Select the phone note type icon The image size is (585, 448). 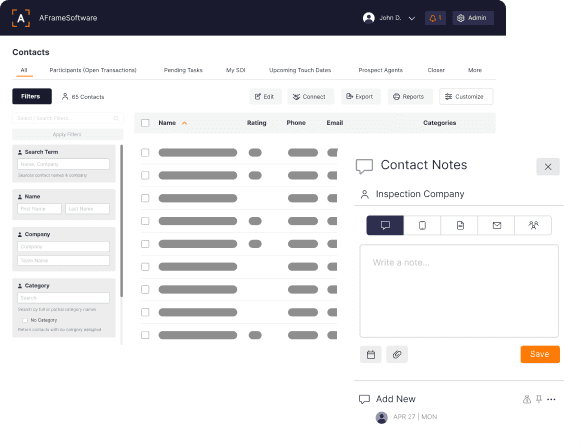tap(422, 225)
